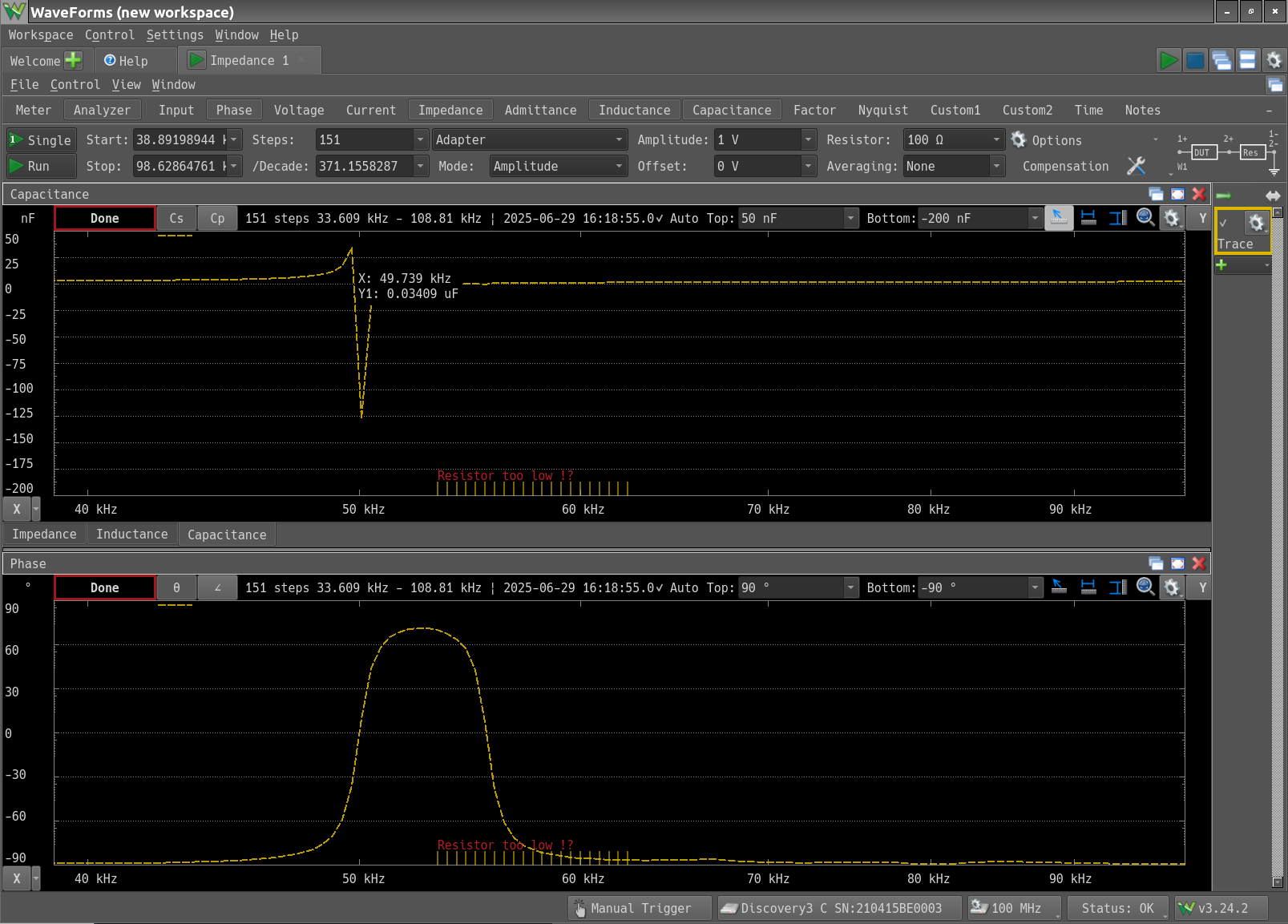This screenshot has width=1288, height=924.
Task: Select the horizontal X cursor icon in Capacitance toolbar
Action: 1088,218
